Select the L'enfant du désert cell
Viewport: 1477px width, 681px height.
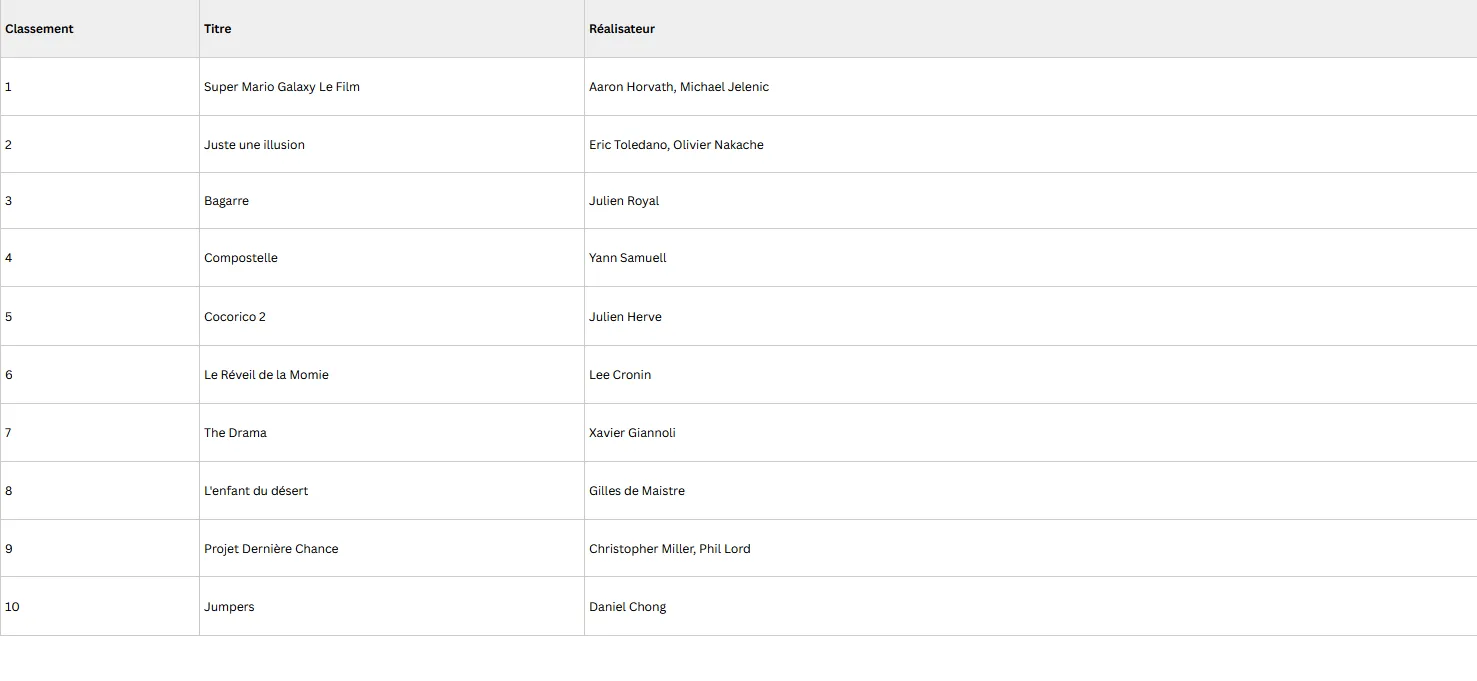[256, 491]
